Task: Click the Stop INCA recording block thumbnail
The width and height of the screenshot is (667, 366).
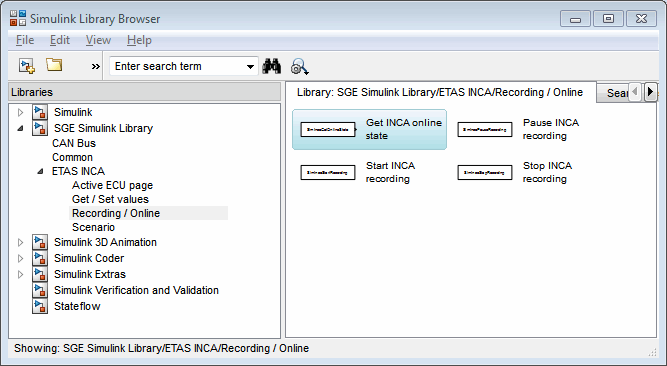Action: 485,172
